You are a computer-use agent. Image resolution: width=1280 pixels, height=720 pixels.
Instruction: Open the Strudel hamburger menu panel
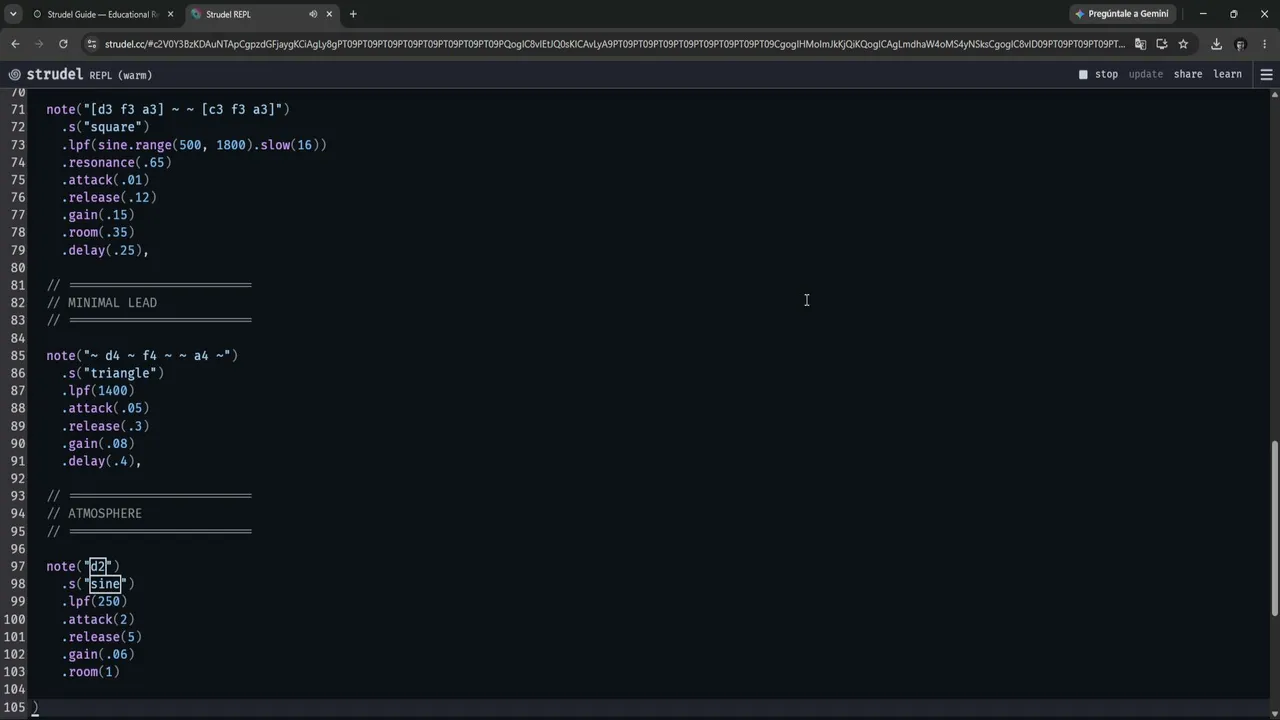(x=1266, y=74)
